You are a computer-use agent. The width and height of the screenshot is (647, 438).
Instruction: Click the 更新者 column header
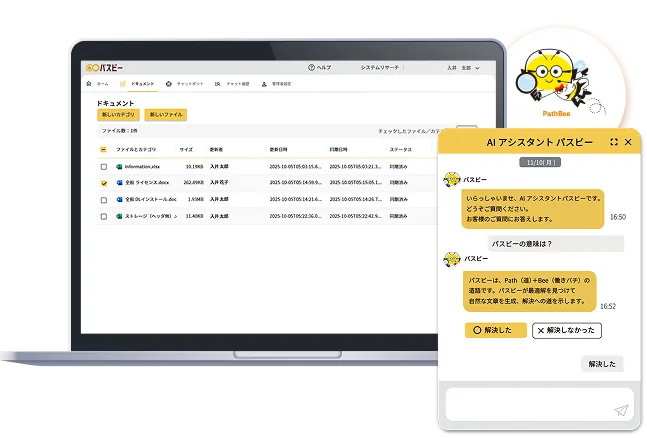point(216,150)
